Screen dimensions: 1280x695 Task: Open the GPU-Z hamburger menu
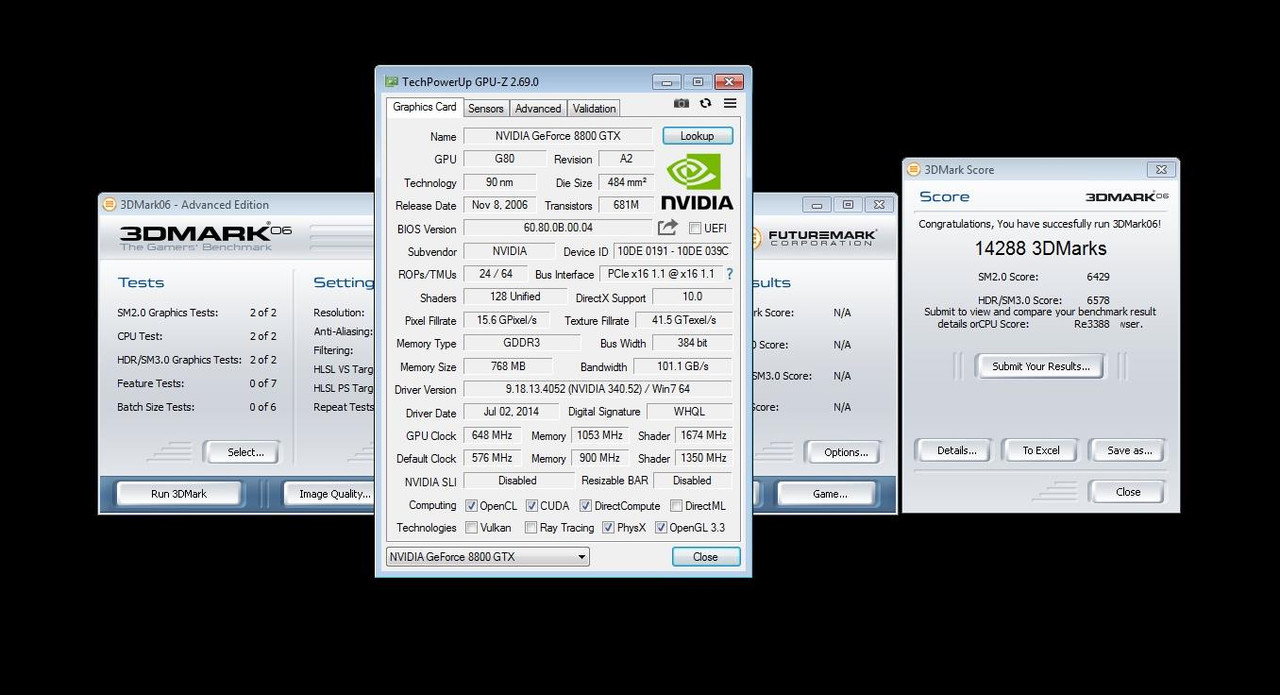(x=730, y=104)
